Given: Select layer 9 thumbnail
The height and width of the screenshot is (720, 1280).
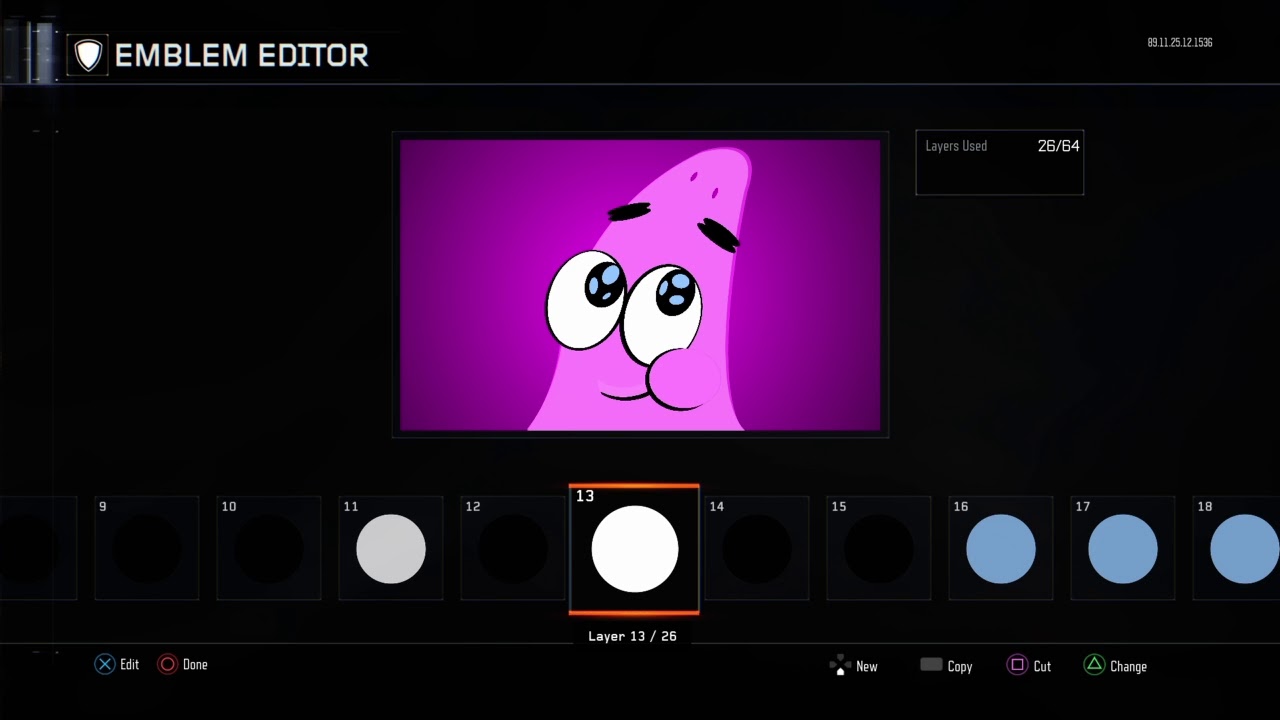Looking at the screenshot, I should [147, 548].
